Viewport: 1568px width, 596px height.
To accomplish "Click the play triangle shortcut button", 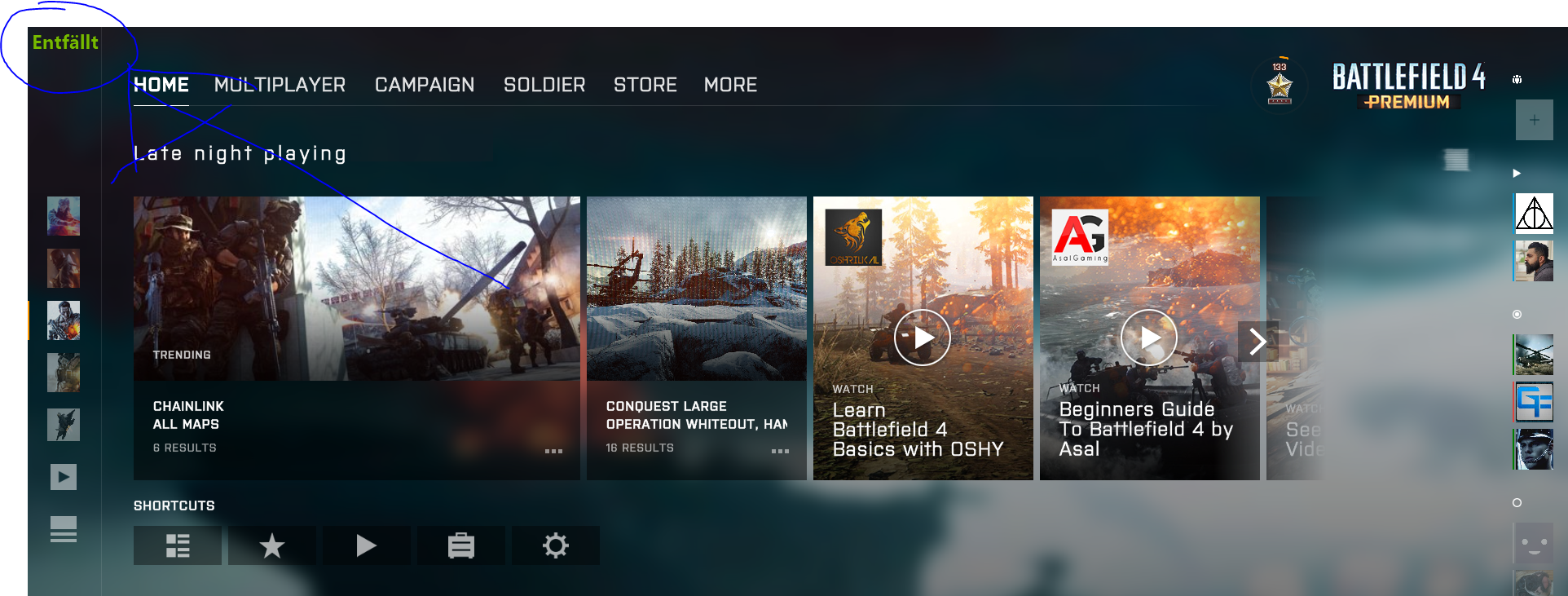I will tap(367, 545).
